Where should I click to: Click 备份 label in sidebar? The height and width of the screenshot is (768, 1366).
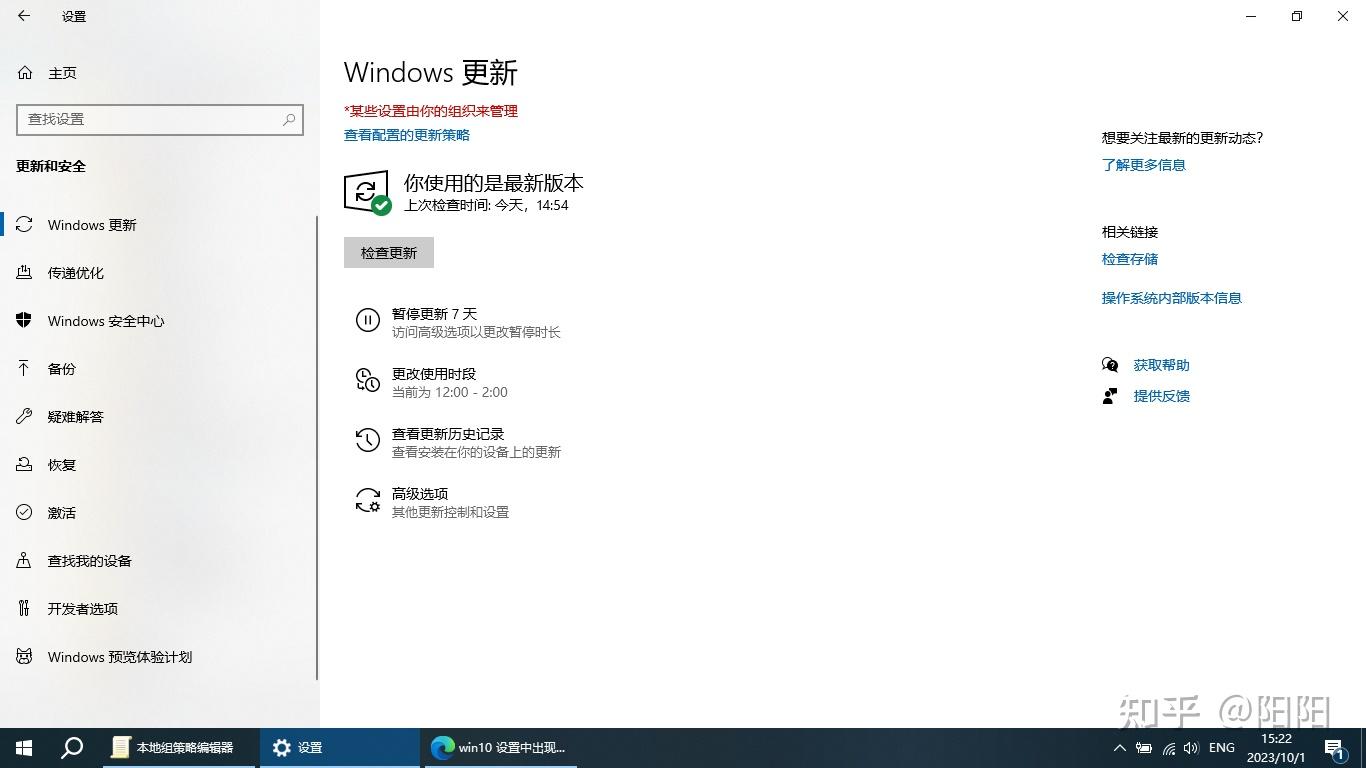tap(62, 369)
